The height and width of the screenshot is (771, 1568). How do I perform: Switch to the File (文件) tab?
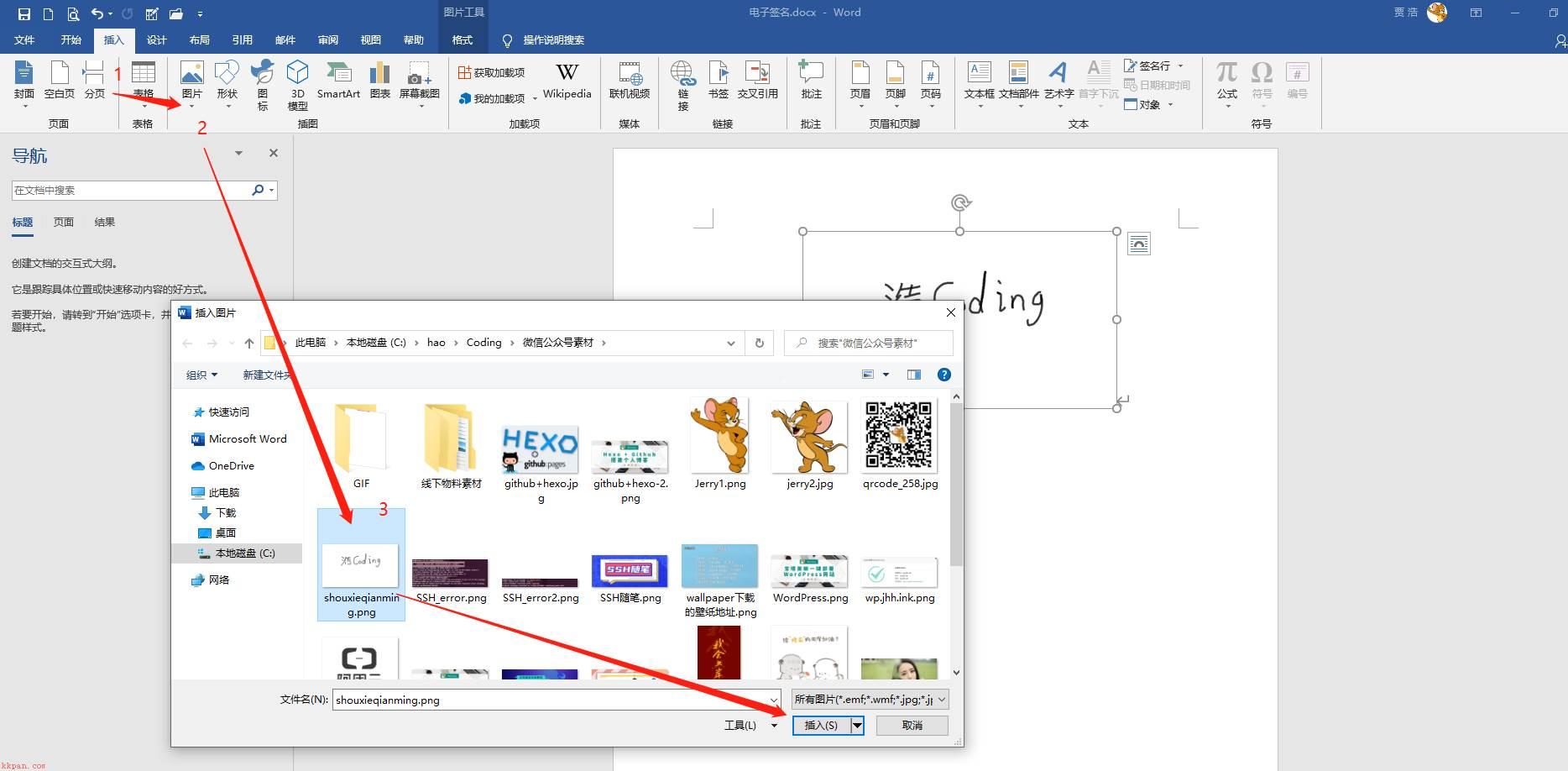(24, 40)
